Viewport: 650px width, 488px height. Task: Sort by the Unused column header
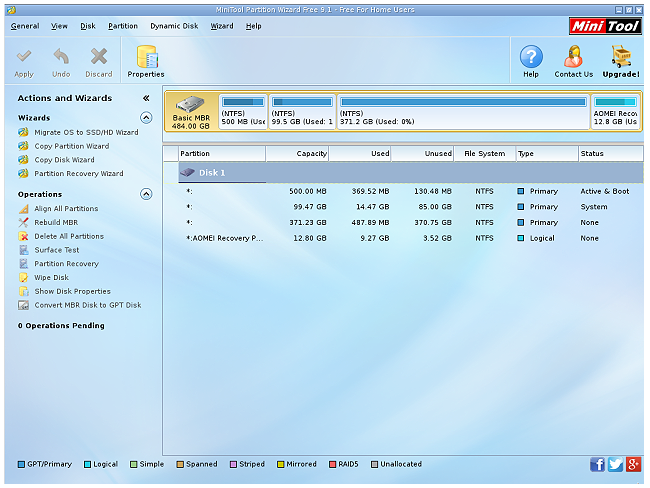[x=422, y=153]
